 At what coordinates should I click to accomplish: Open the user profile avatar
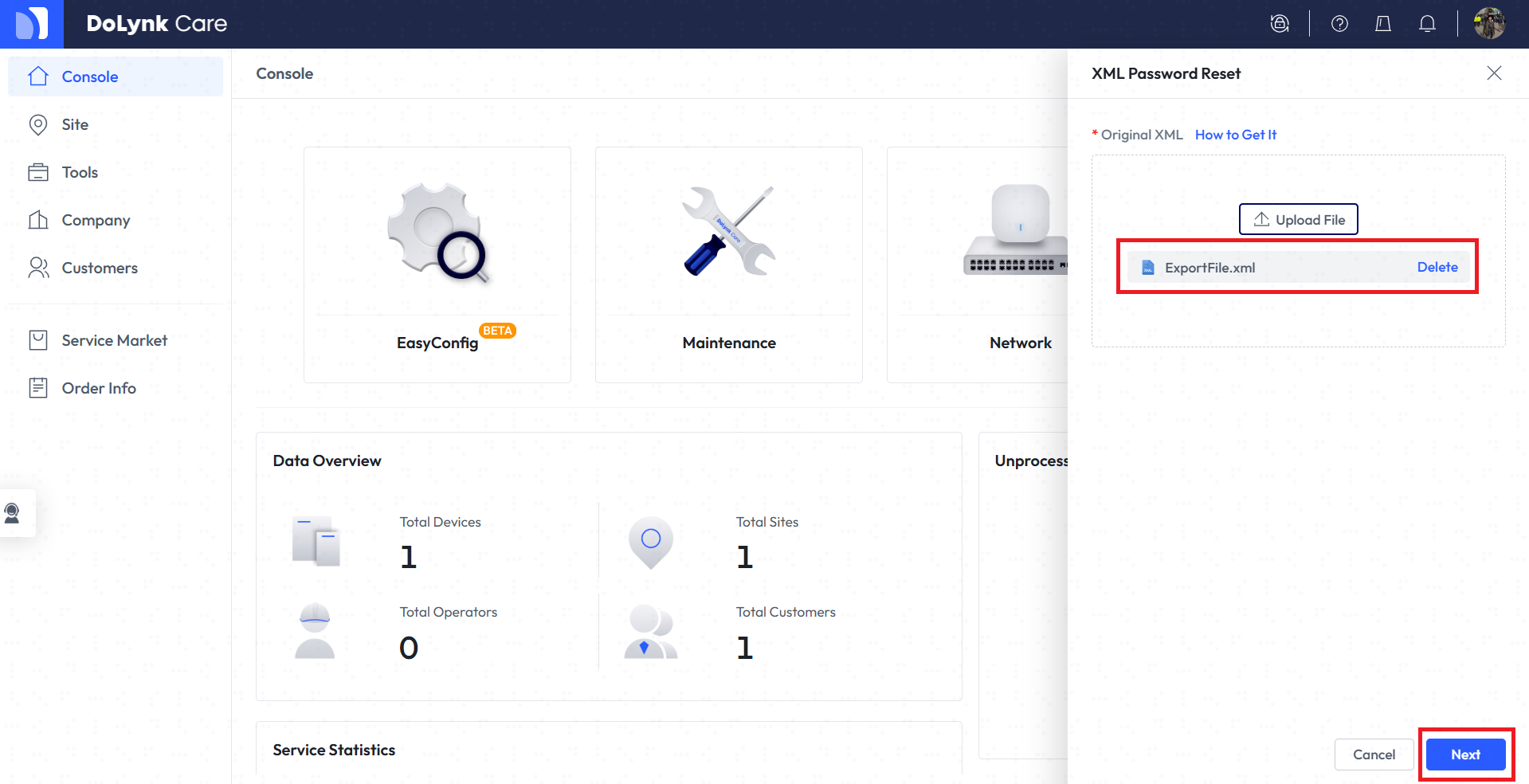click(x=1489, y=23)
